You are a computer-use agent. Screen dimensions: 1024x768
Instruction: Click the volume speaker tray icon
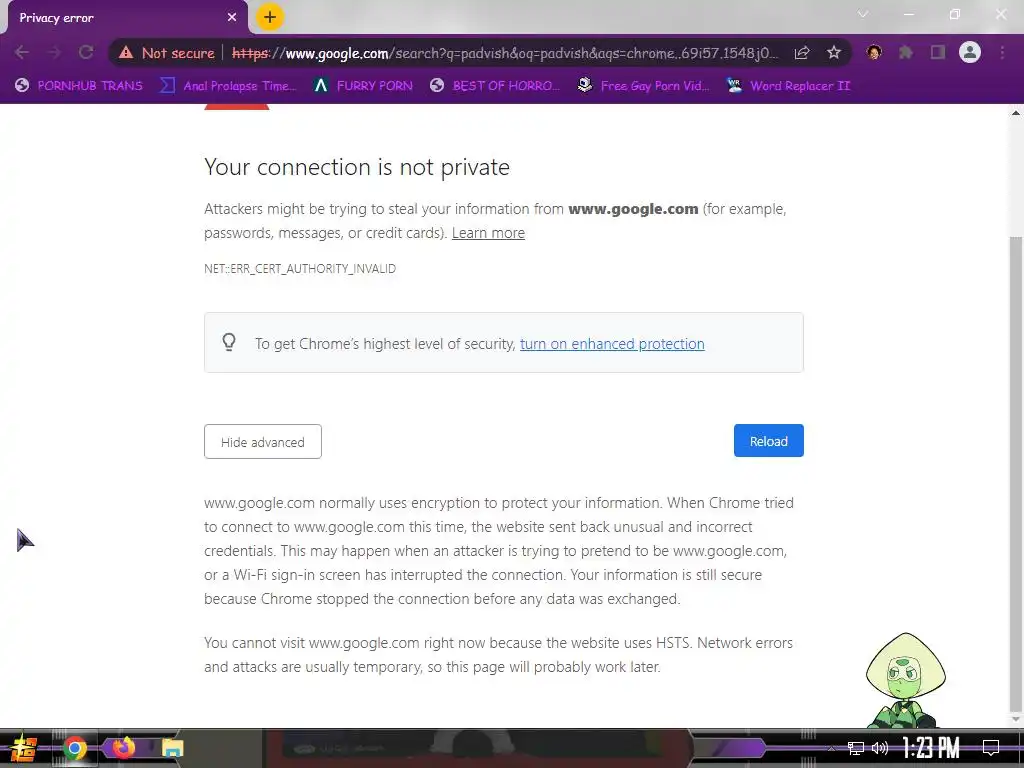(x=880, y=748)
